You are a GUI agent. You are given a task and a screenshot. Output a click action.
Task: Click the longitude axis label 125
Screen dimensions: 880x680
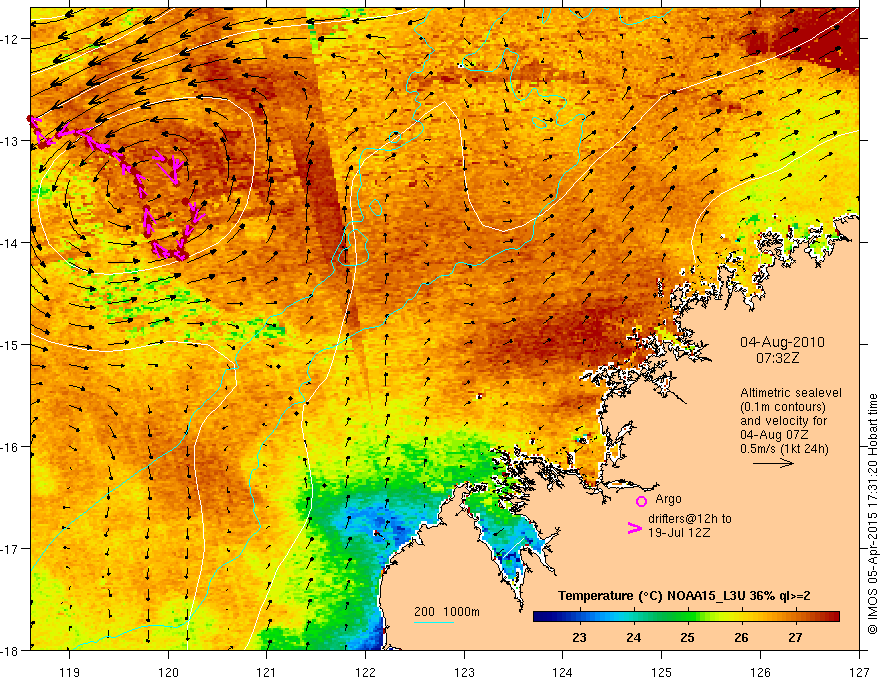[662, 672]
